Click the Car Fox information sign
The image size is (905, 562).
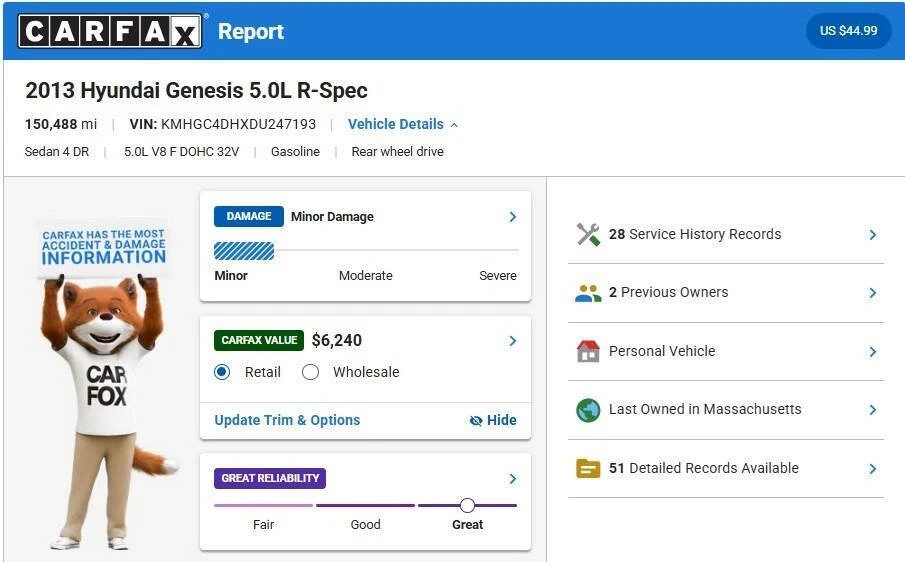click(x=104, y=248)
